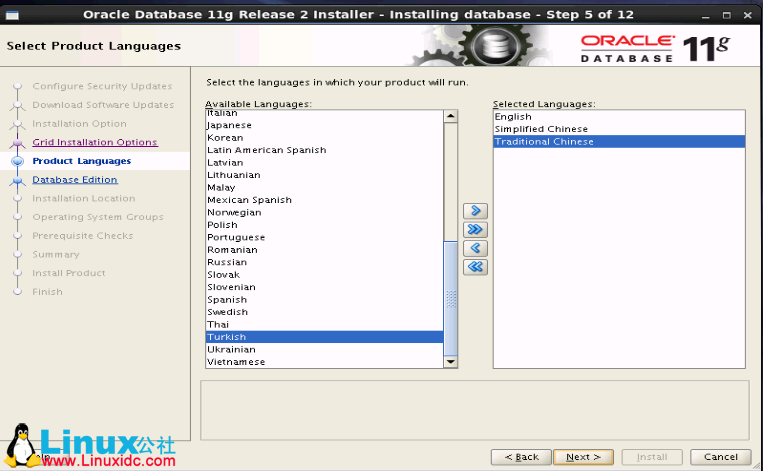Click the add all languages double-arrow button

point(475,229)
